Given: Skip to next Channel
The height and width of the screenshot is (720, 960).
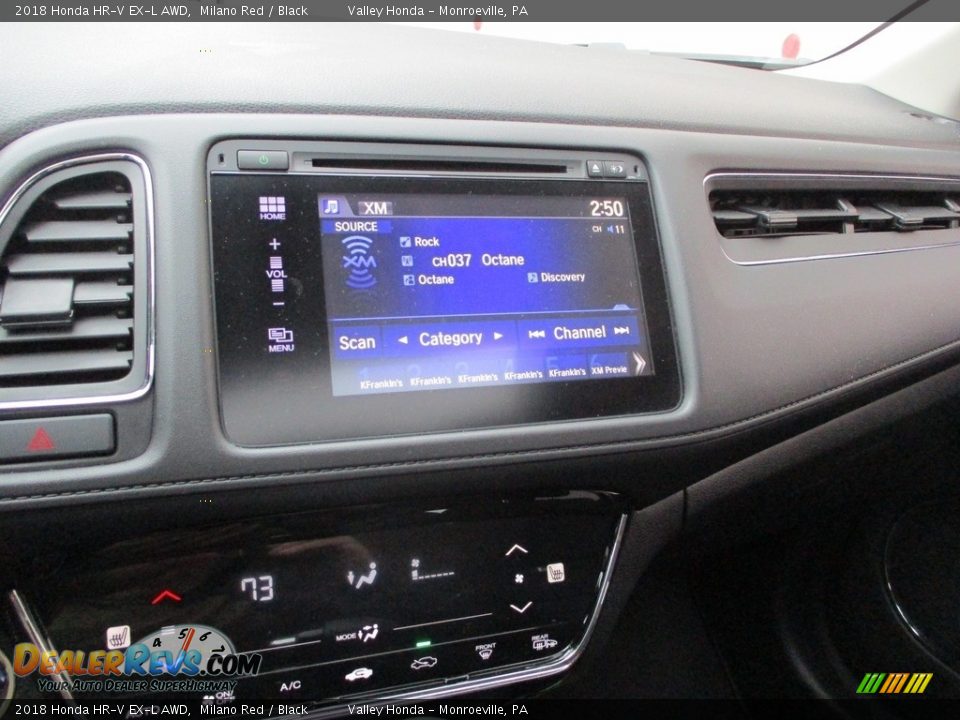Looking at the screenshot, I should 621,331.
